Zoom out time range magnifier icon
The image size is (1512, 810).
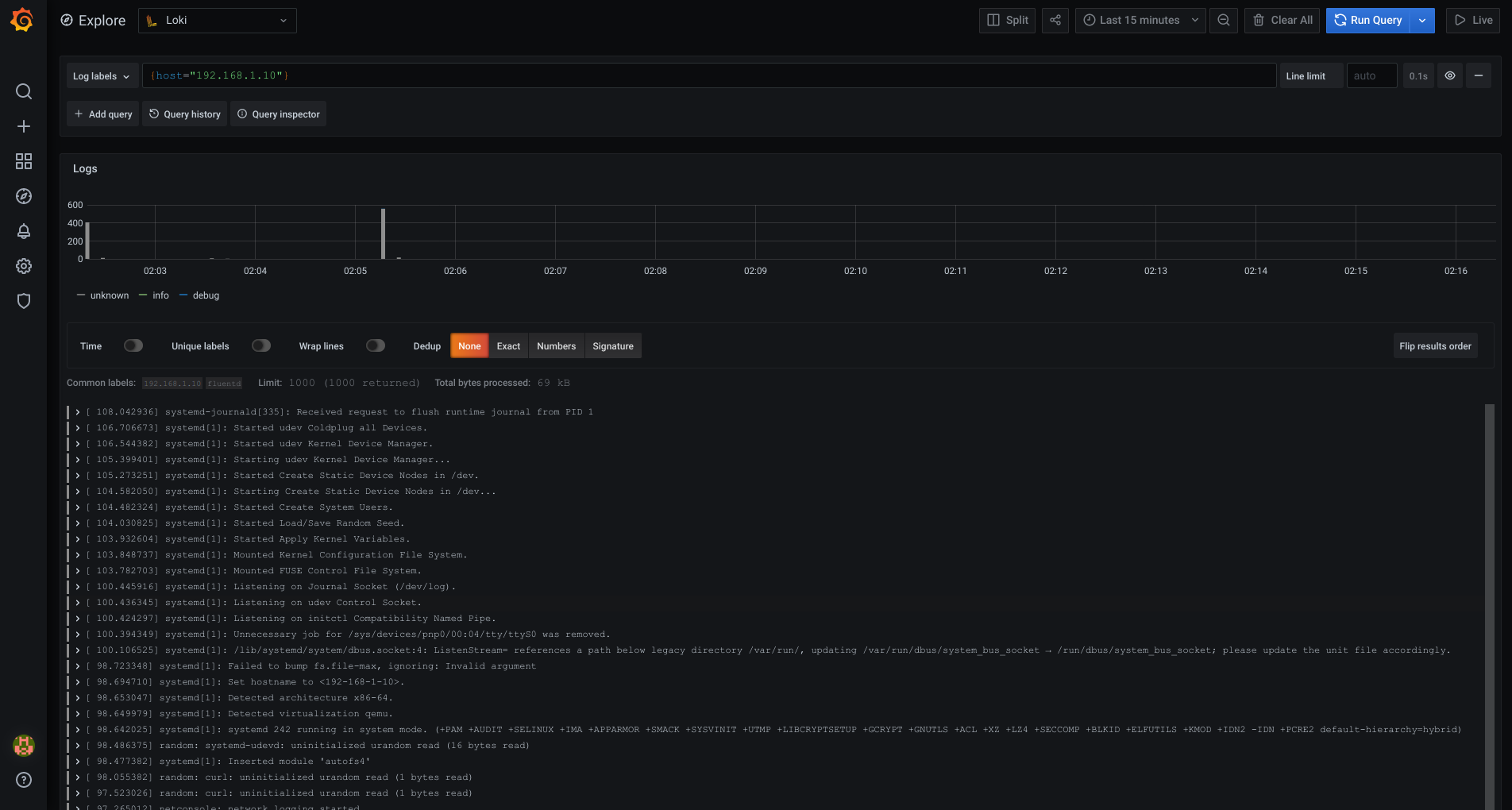click(1224, 21)
